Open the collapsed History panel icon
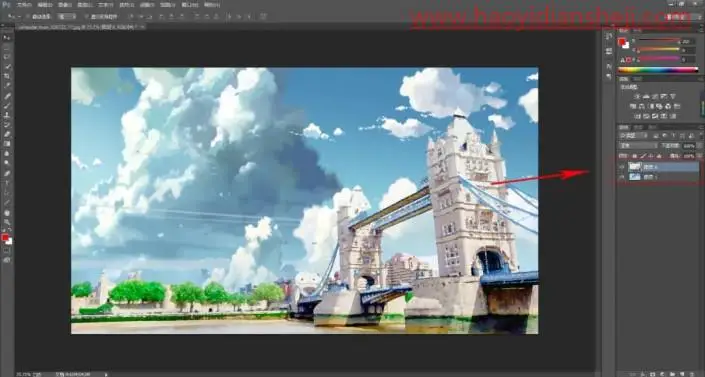 [609, 36]
